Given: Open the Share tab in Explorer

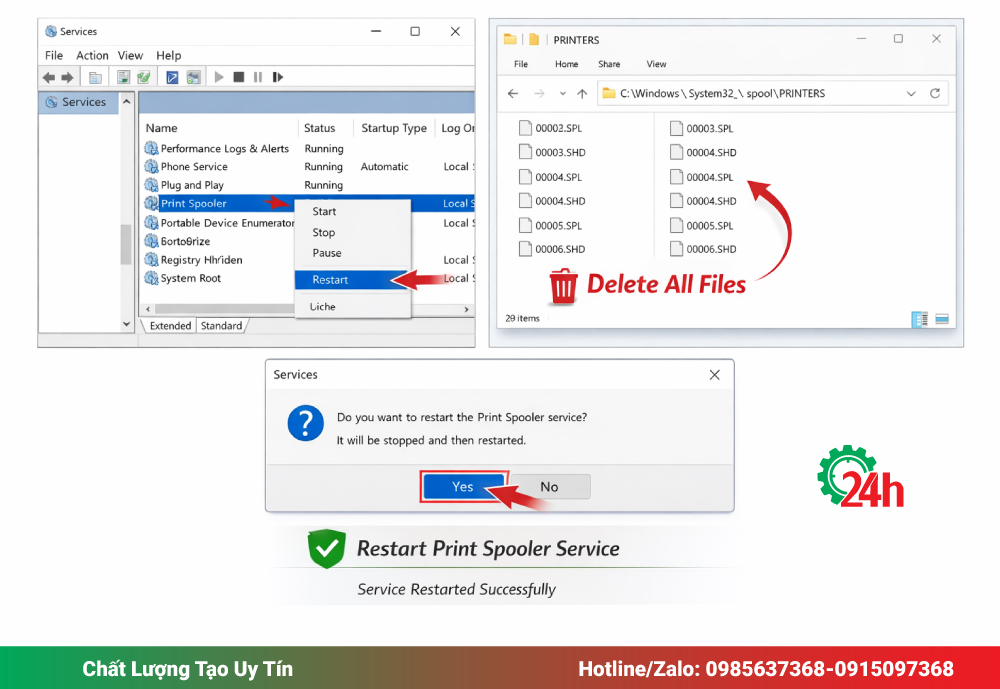Looking at the screenshot, I should point(609,64).
